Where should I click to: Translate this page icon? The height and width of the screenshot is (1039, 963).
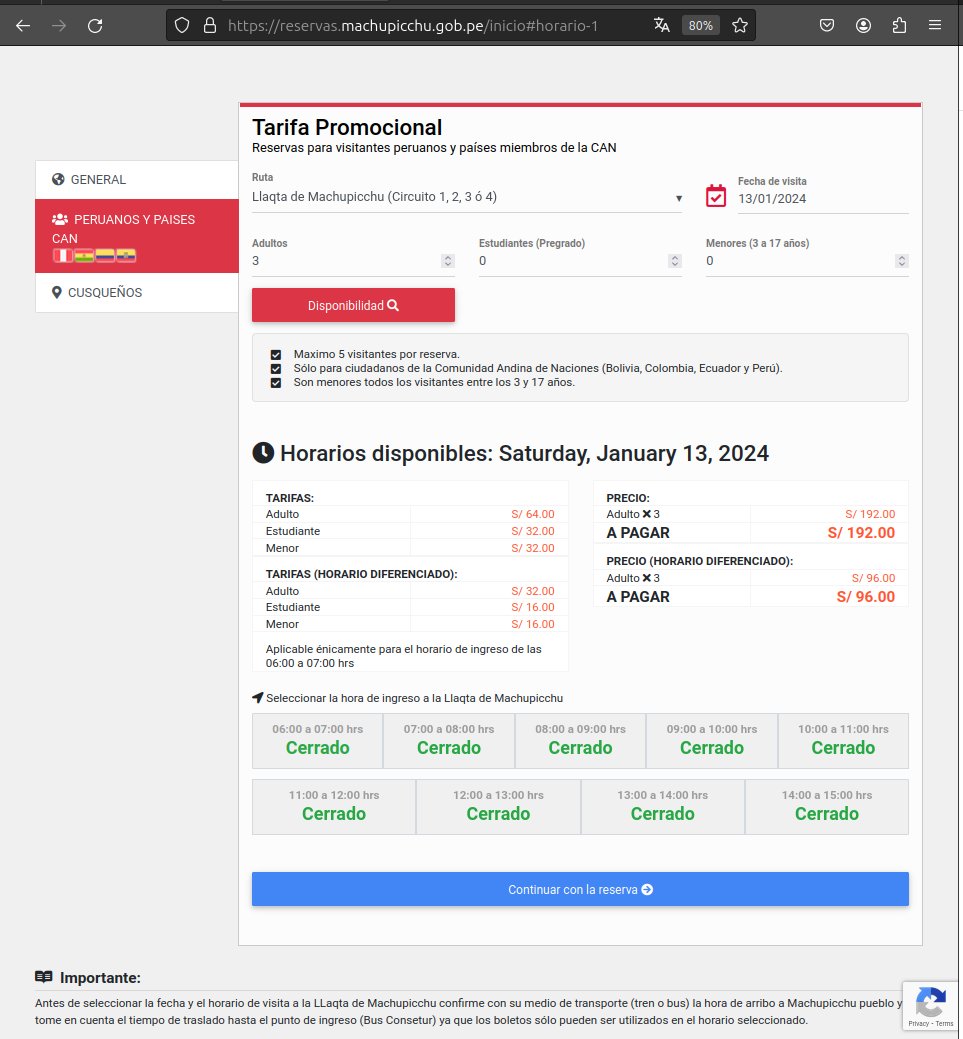[661, 25]
